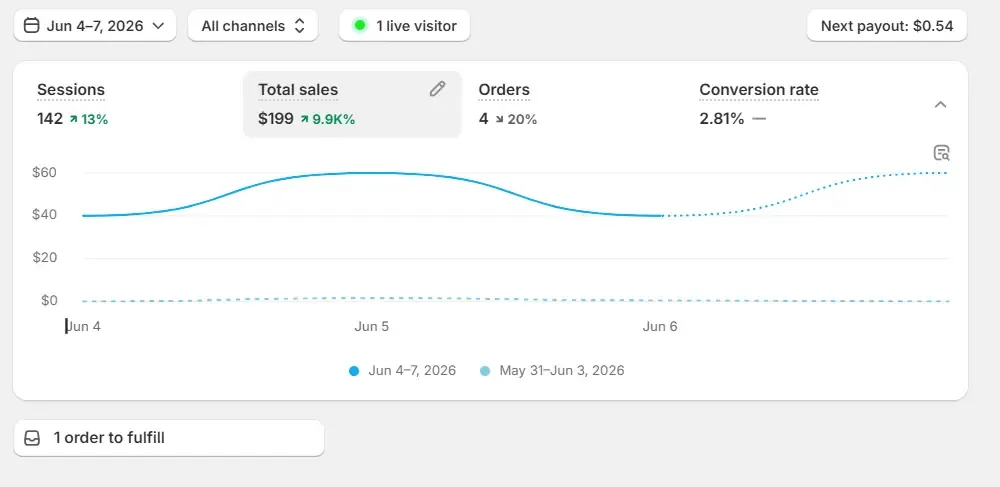Image resolution: width=1000 pixels, height=487 pixels.
Task: Click the $20 y-axis label
Action: 45,258
